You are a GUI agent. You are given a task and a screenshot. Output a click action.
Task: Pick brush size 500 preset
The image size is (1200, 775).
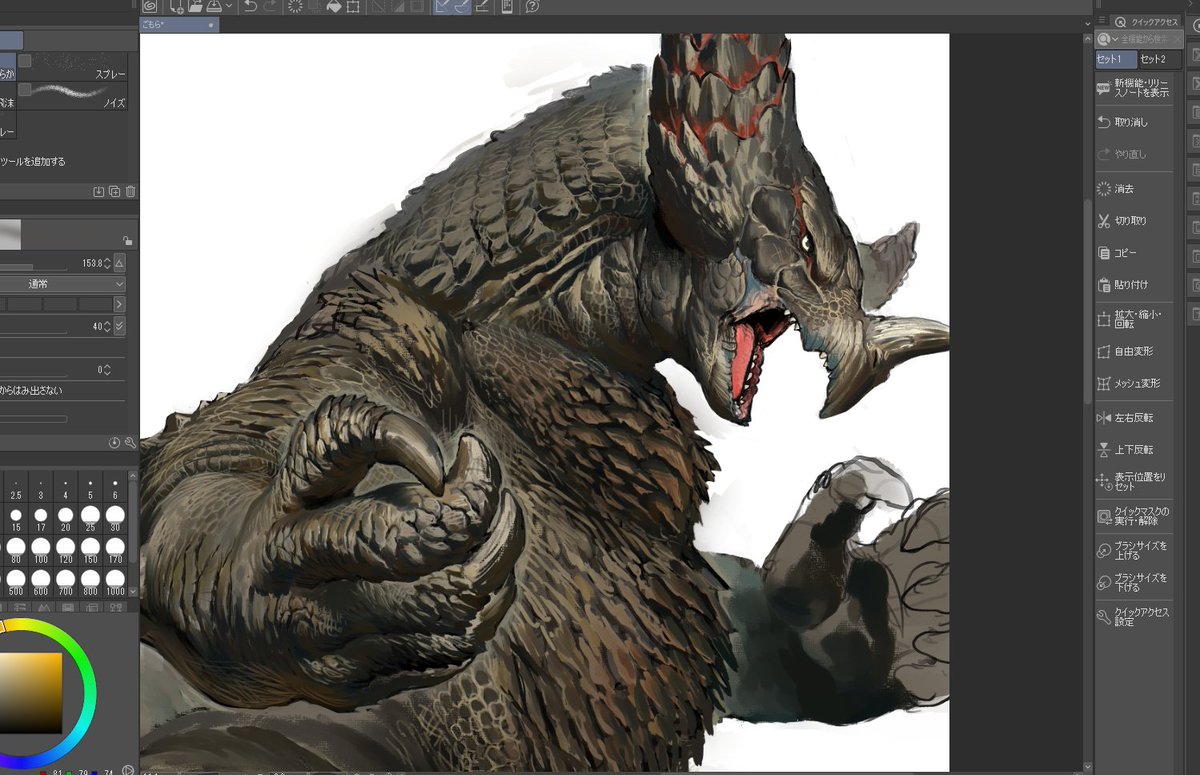pyautogui.click(x=16, y=583)
